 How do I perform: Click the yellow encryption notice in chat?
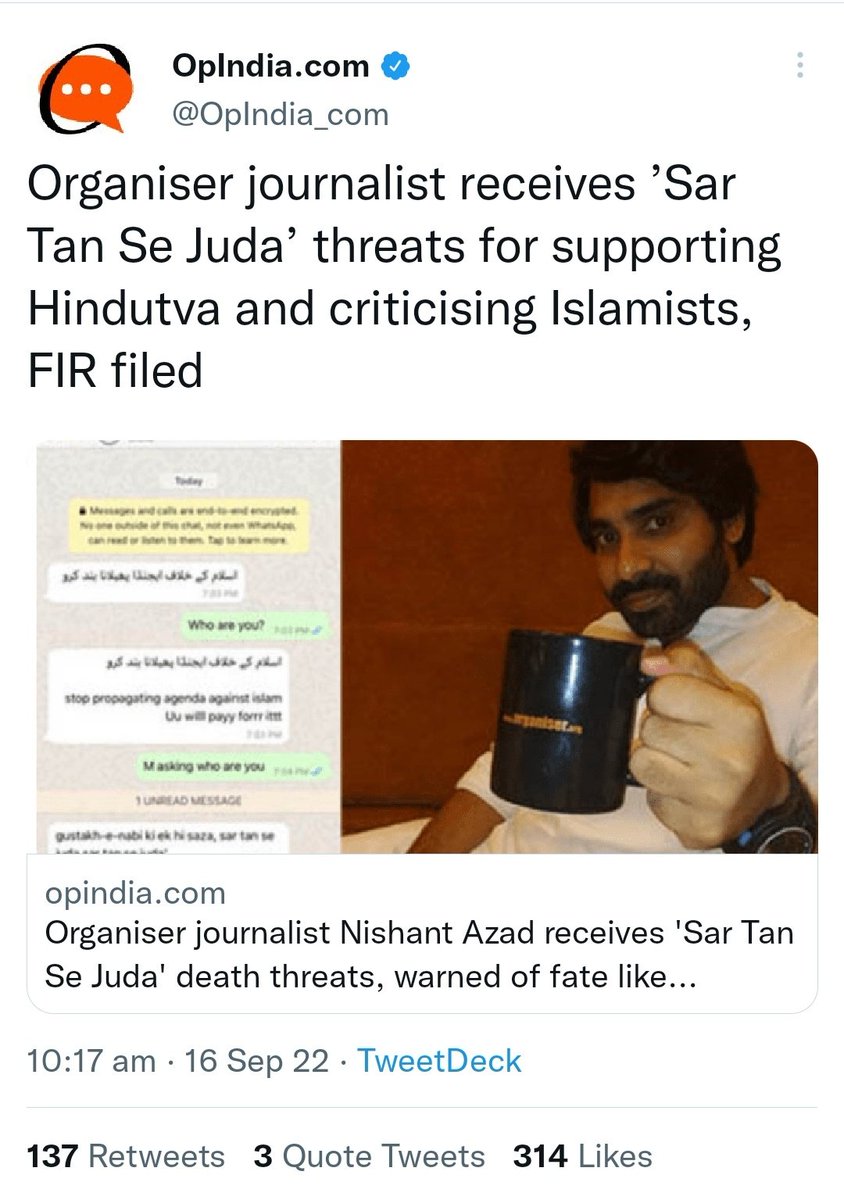(183, 523)
